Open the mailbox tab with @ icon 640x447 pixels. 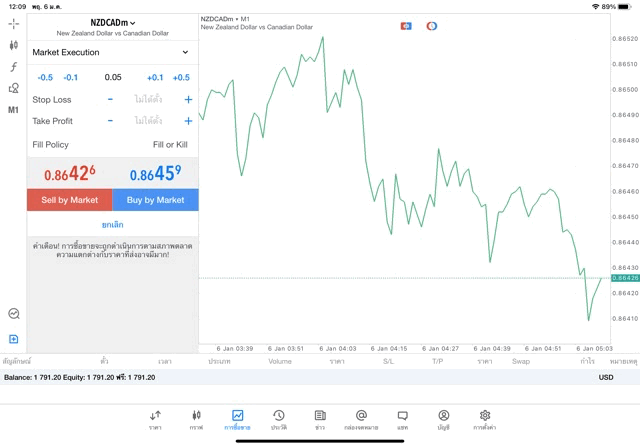361,420
